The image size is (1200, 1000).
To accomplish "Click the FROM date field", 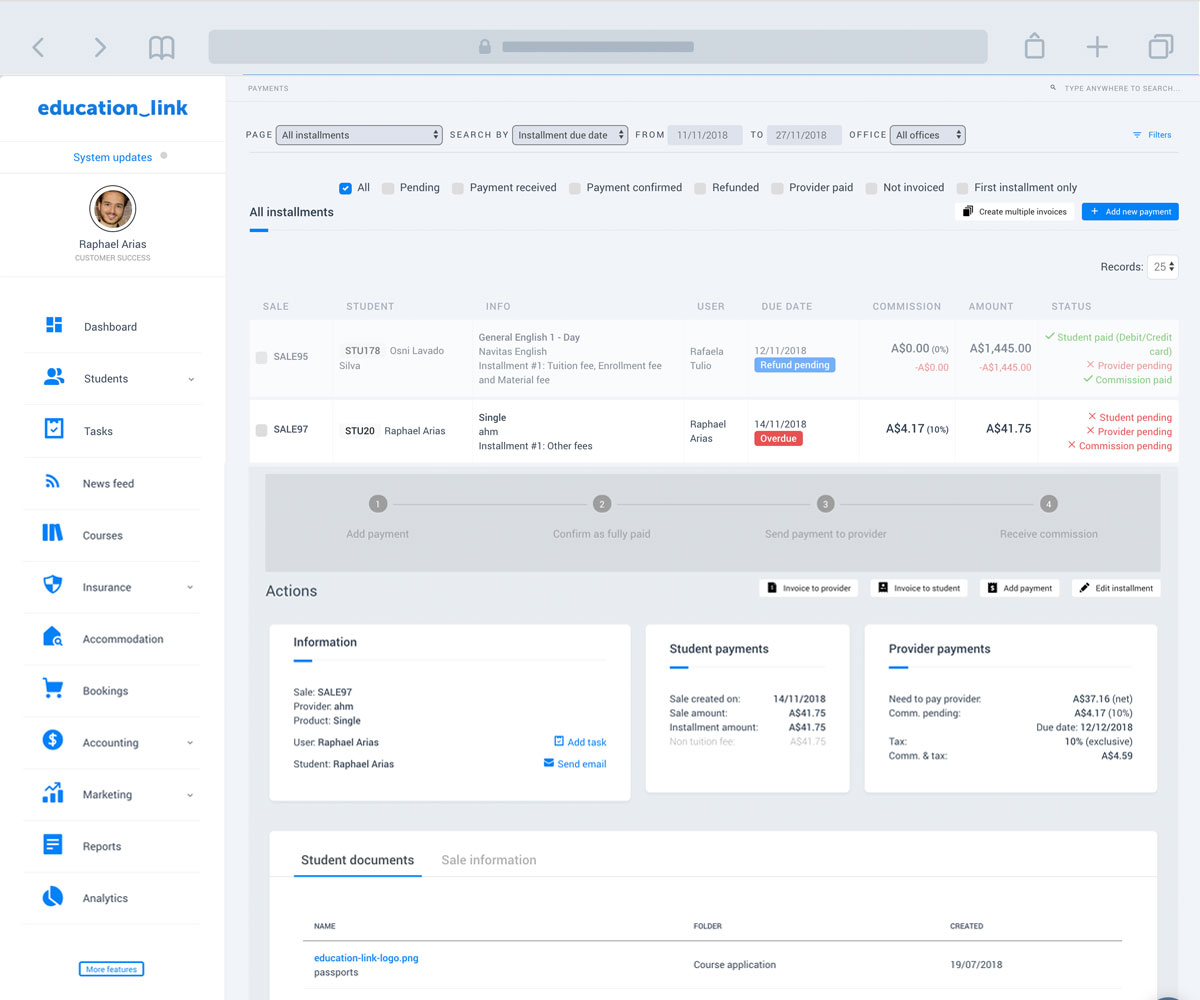I will point(704,135).
